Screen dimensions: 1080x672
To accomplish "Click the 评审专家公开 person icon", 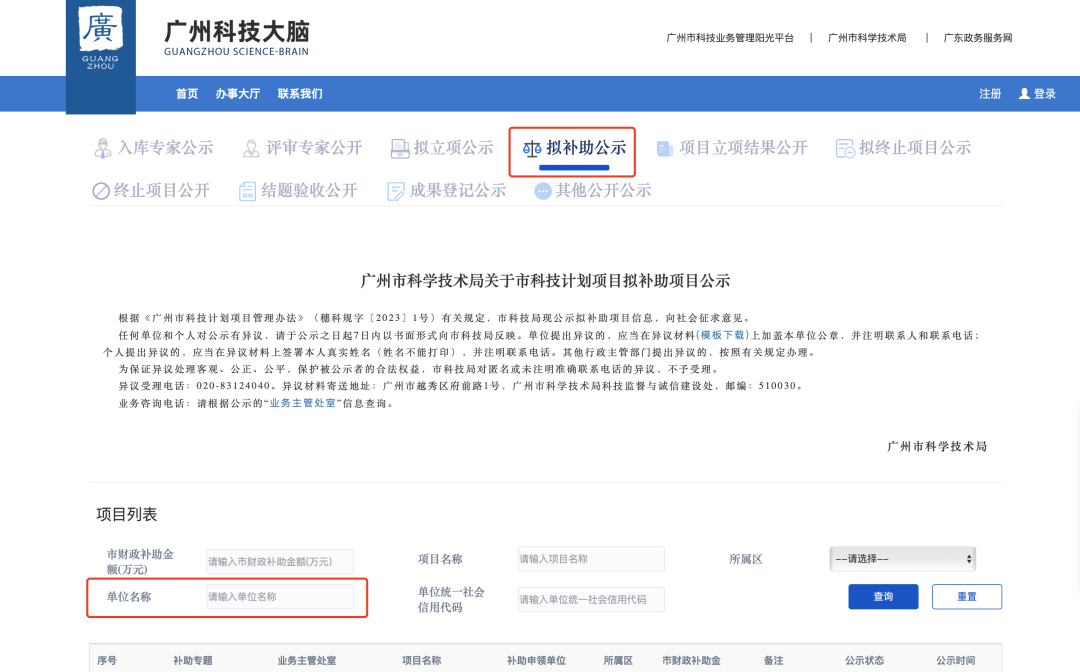I will coord(251,149).
